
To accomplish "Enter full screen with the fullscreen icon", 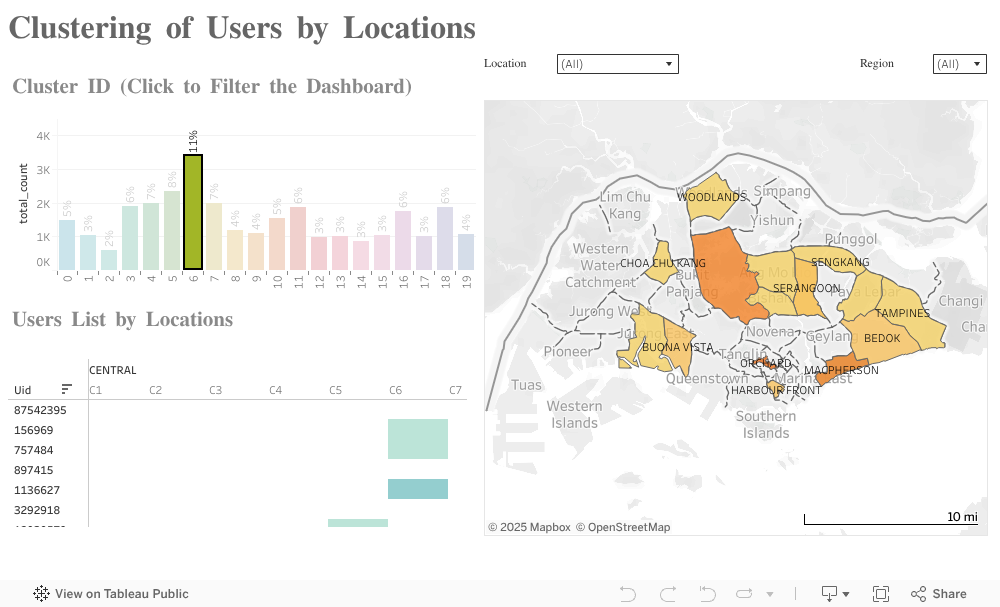I will [x=881, y=594].
